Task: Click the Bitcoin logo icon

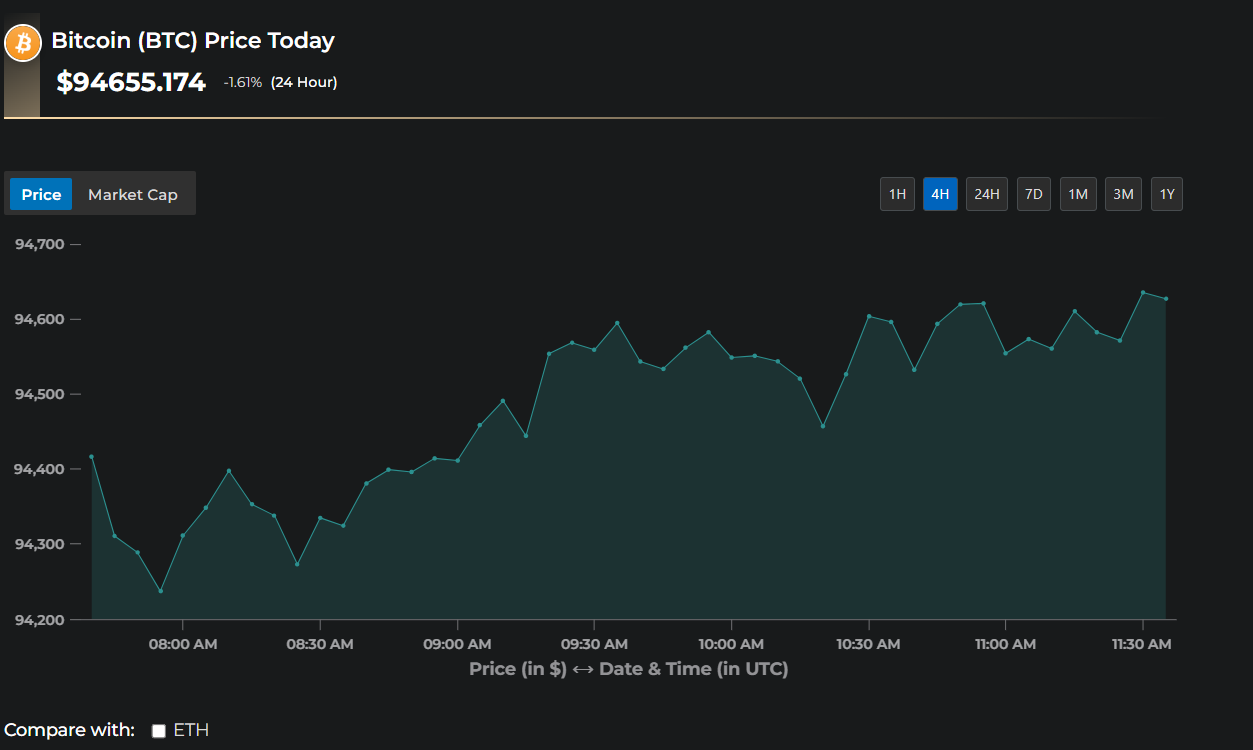Action: point(22,44)
